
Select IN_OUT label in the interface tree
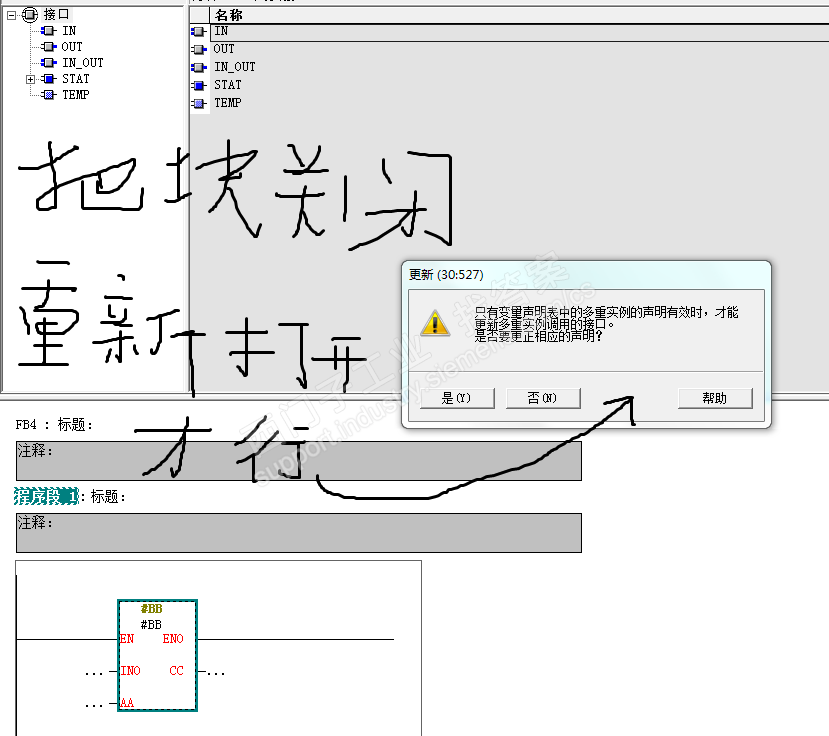click(83, 63)
